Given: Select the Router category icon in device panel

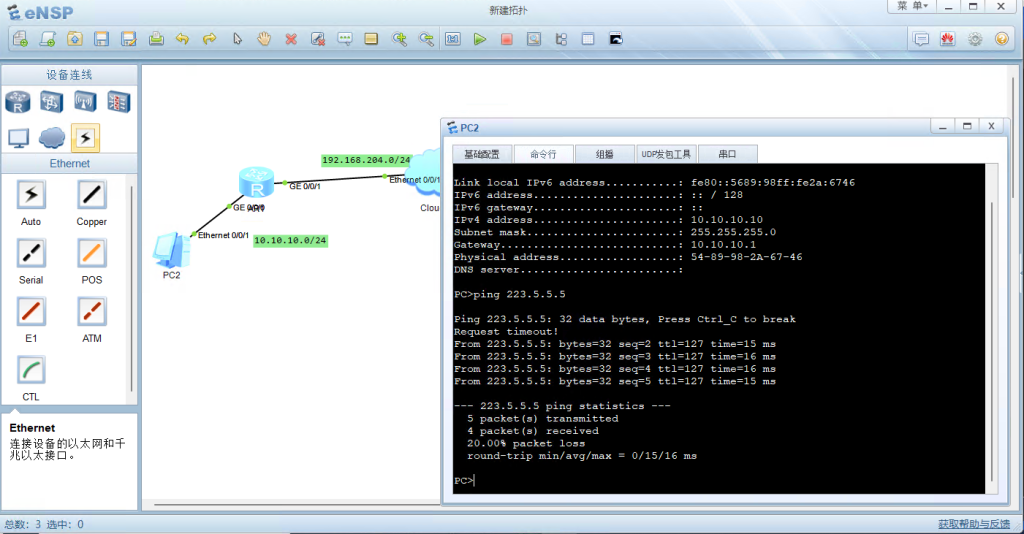Looking at the screenshot, I should pos(18,101).
